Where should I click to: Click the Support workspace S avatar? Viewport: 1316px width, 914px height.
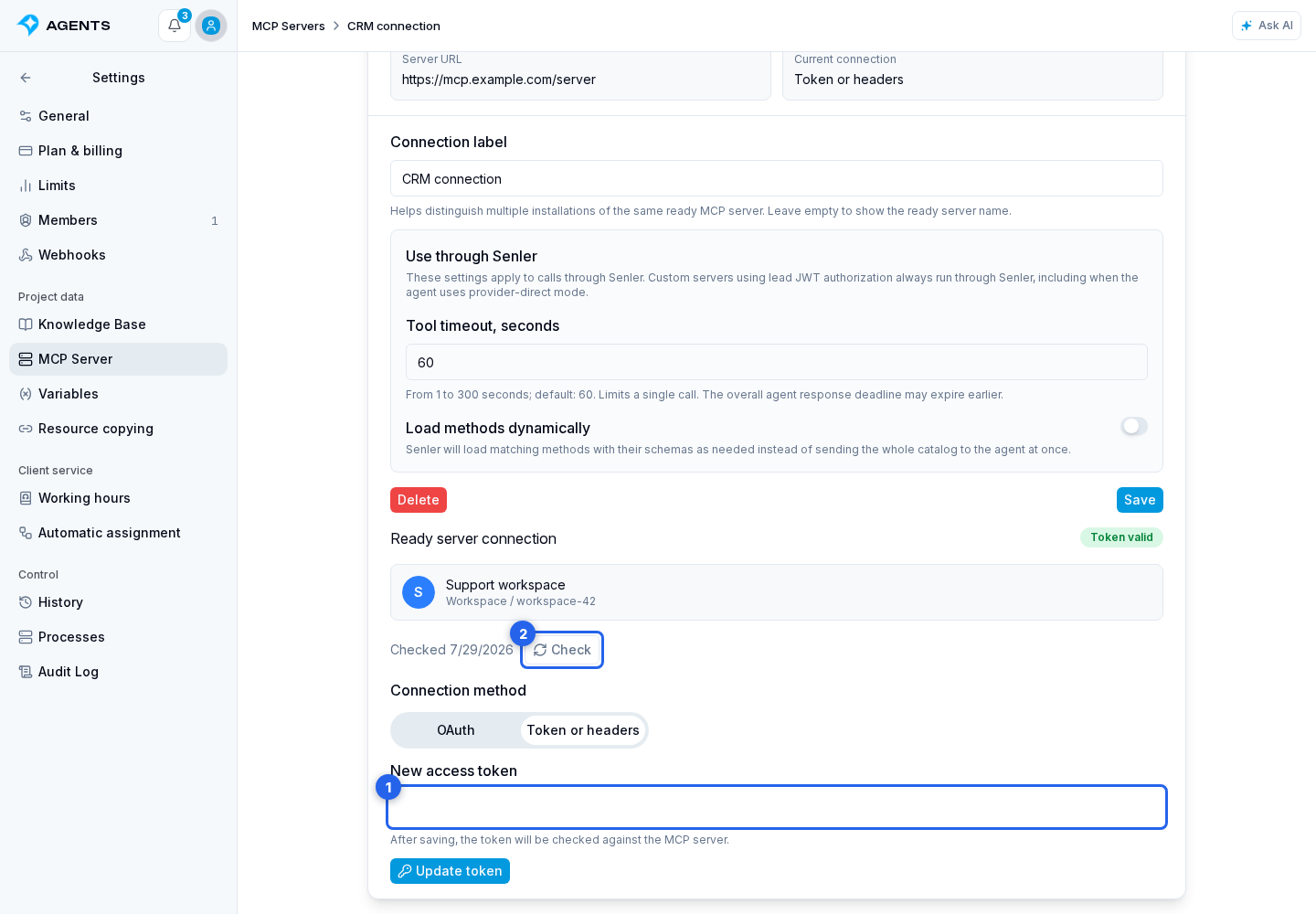click(x=419, y=592)
